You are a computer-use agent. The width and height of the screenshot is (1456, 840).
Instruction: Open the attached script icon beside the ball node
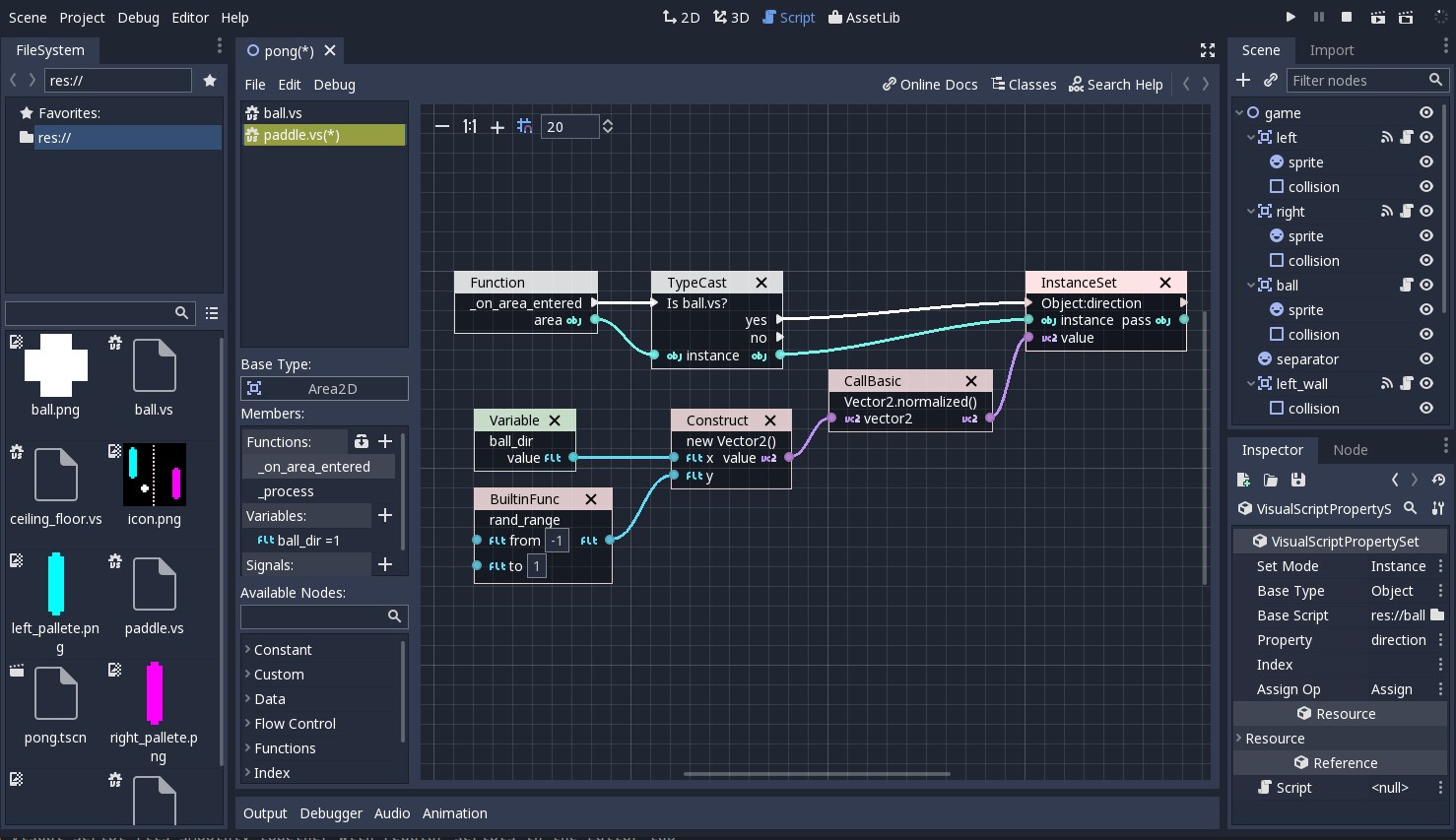(1407, 285)
